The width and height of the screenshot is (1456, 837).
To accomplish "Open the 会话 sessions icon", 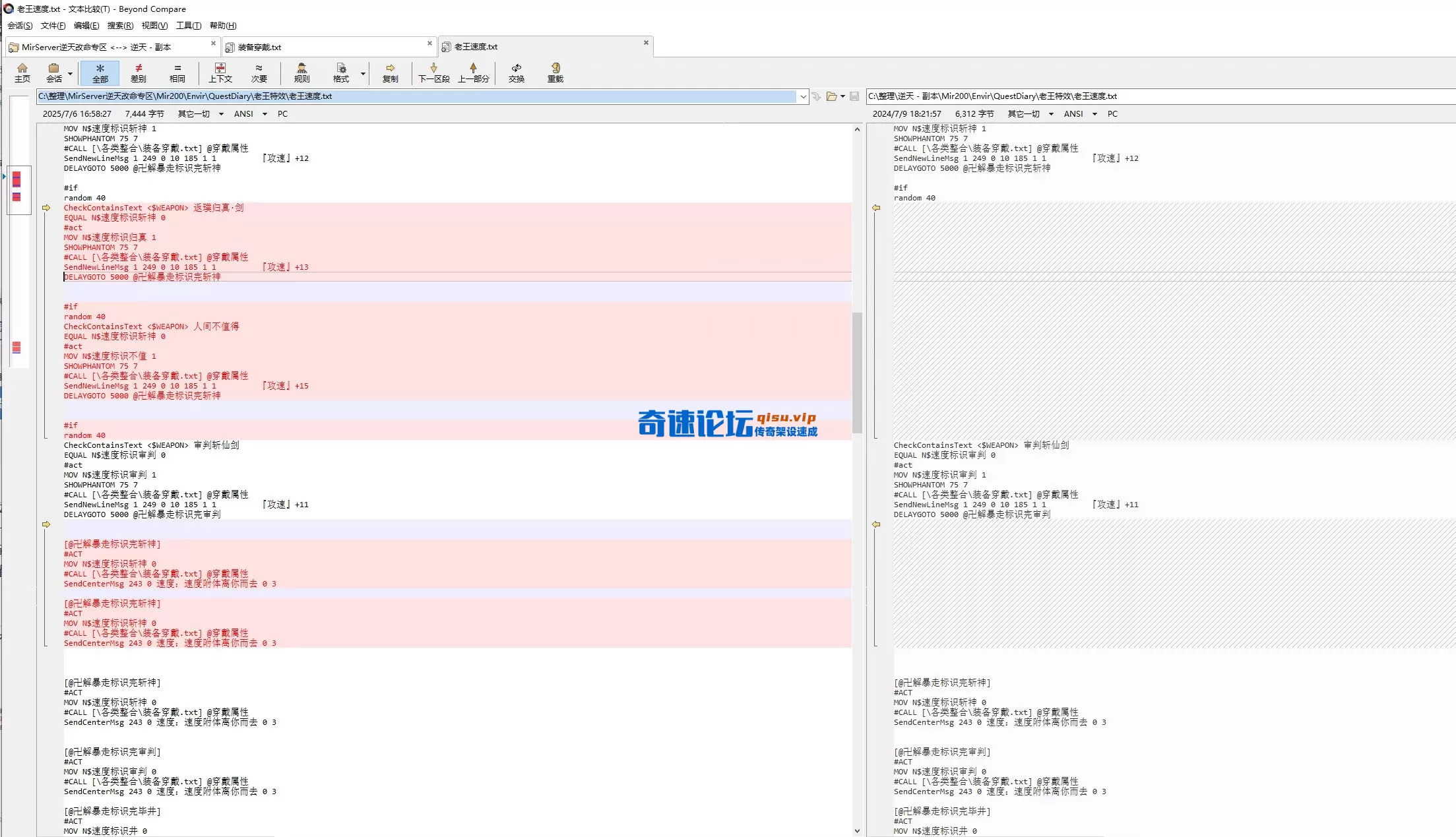I will pos(54,73).
